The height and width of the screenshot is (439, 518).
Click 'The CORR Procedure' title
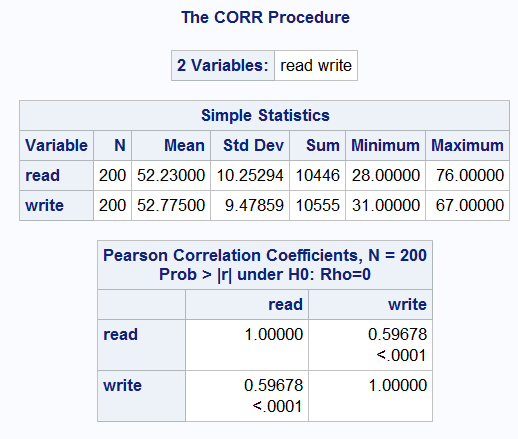pyautogui.click(x=265, y=17)
